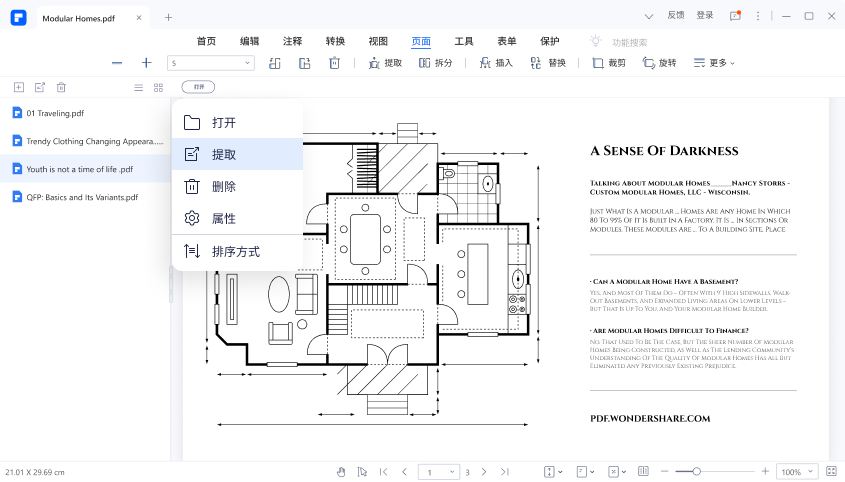
Task: Click the rotate (旋转) tool
Action: pos(659,63)
